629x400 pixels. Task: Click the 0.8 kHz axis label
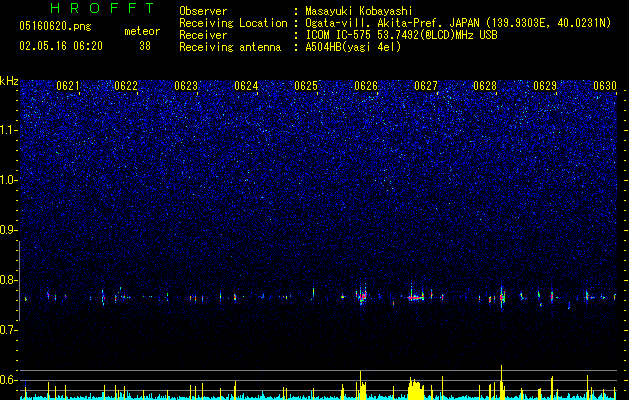point(8,280)
